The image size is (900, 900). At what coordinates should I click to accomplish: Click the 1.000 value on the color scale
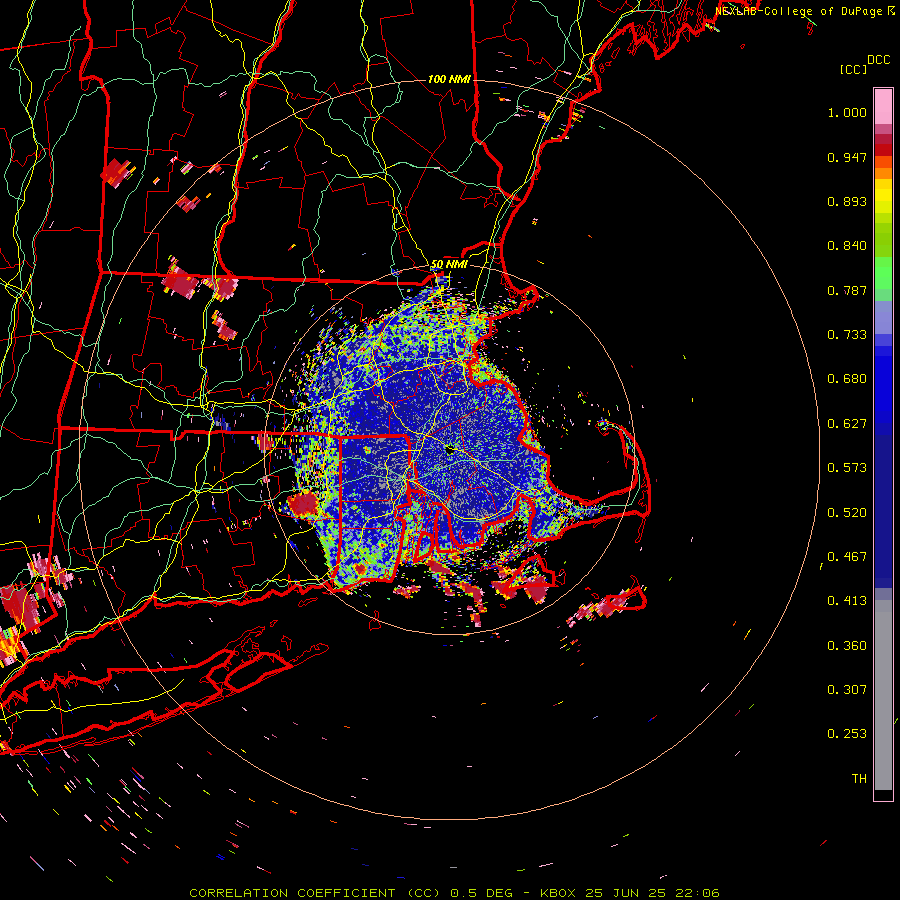tap(847, 112)
